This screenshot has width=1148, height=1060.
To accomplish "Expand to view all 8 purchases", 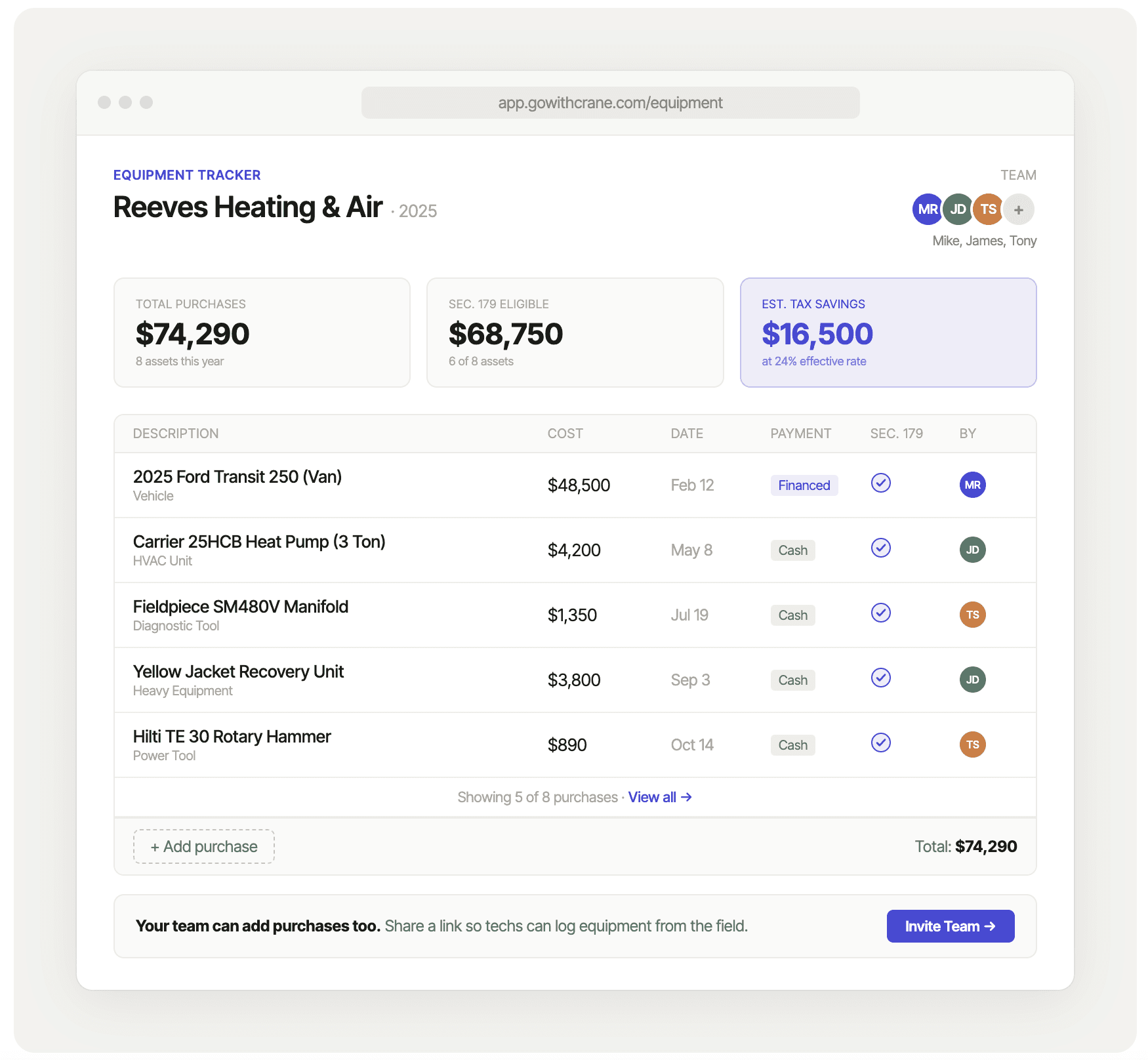I will (660, 796).
